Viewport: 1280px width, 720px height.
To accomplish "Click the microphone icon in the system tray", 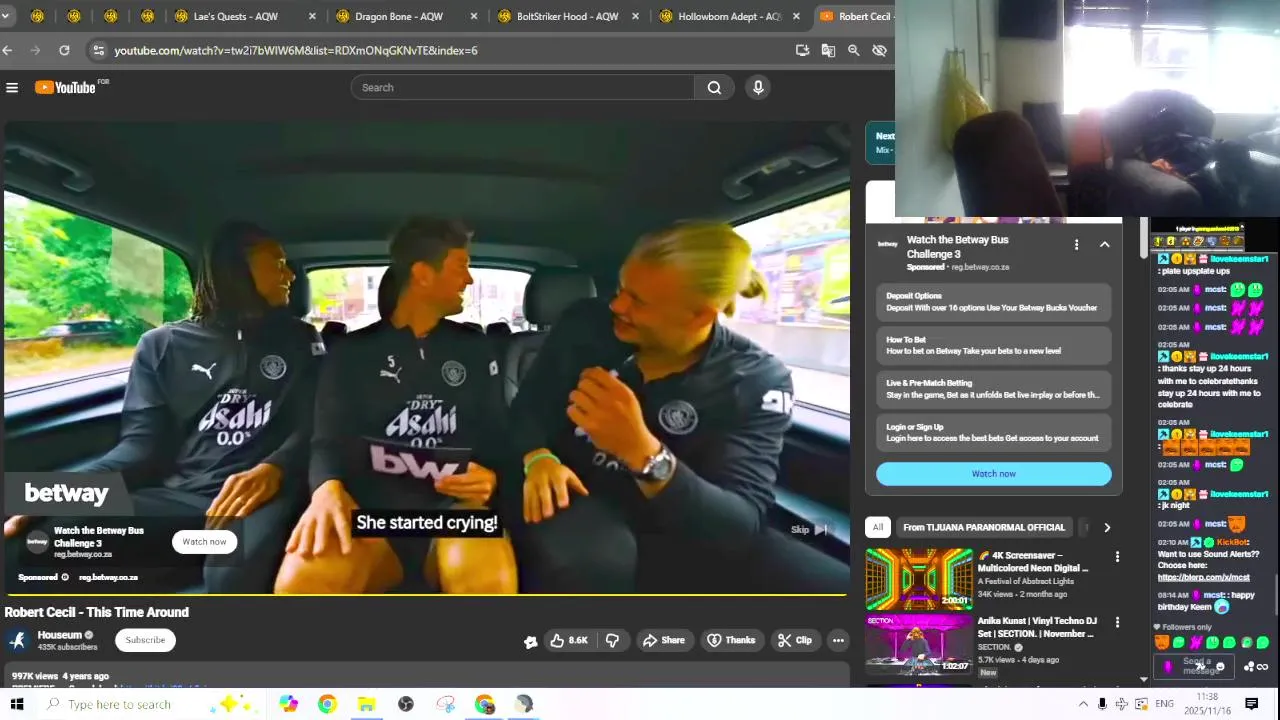I will [1102, 704].
